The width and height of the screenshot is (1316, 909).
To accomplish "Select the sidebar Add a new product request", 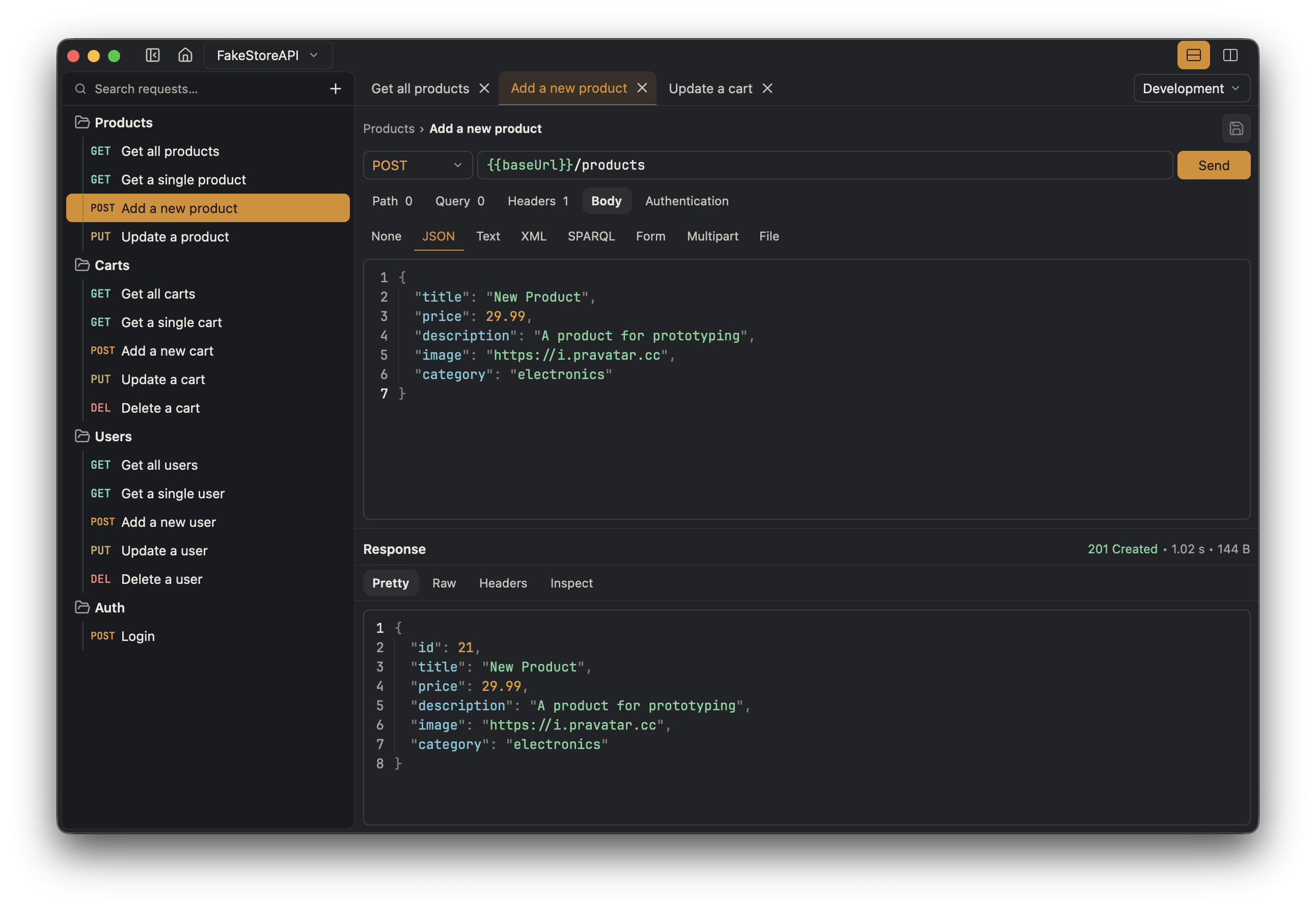I will click(x=208, y=208).
